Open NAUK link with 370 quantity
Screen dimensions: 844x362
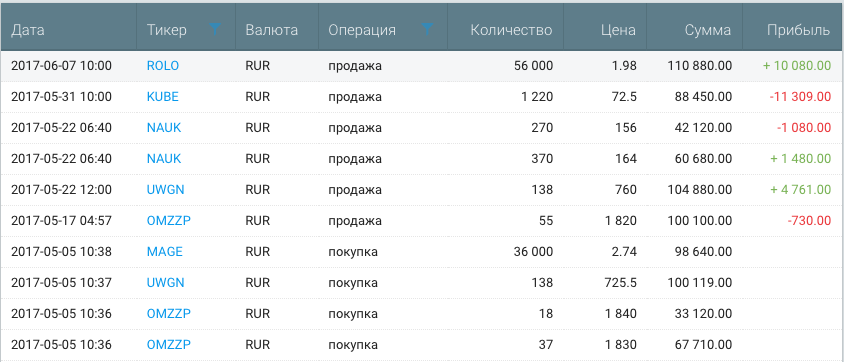pyautogui.click(x=164, y=159)
